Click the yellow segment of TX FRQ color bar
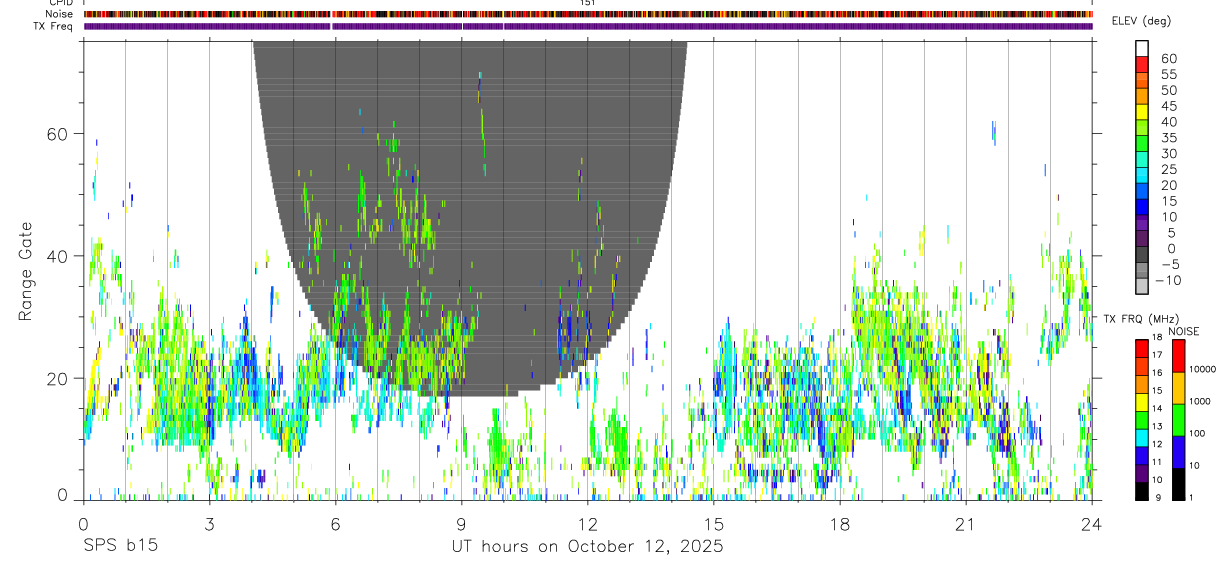The height and width of the screenshot is (567, 1228). tap(1142, 404)
